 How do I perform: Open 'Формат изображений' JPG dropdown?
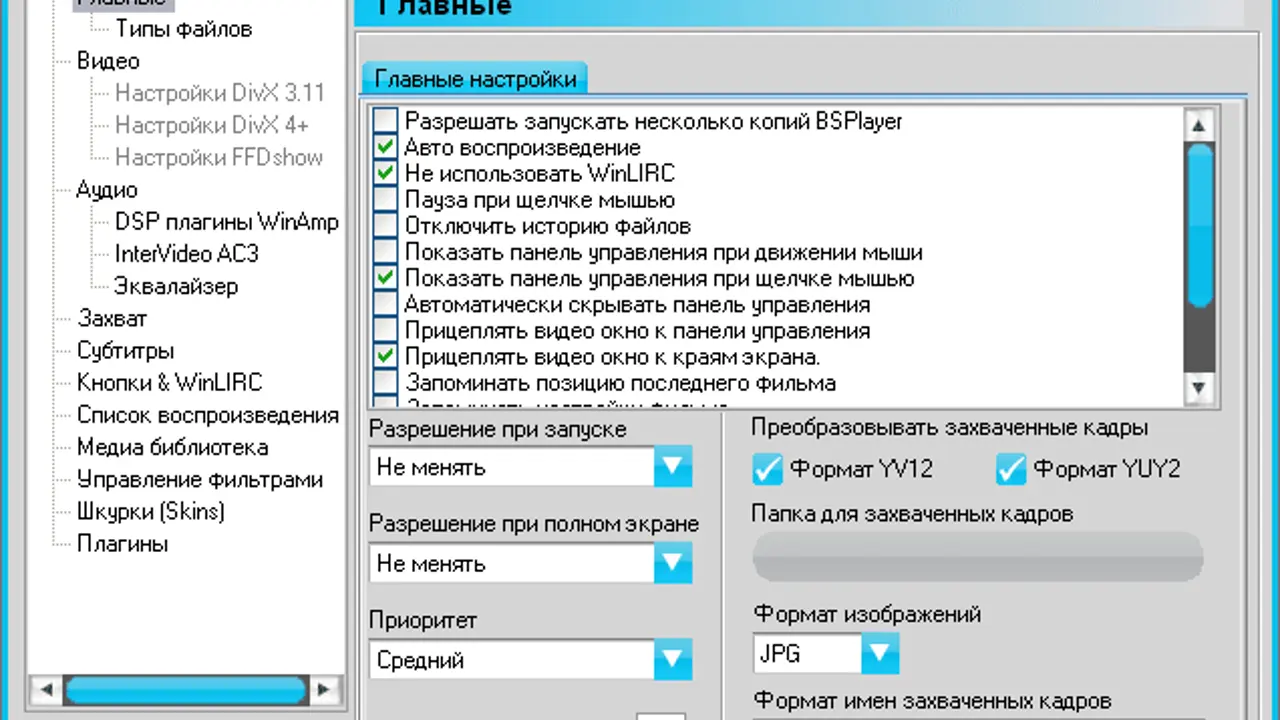[x=878, y=654]
